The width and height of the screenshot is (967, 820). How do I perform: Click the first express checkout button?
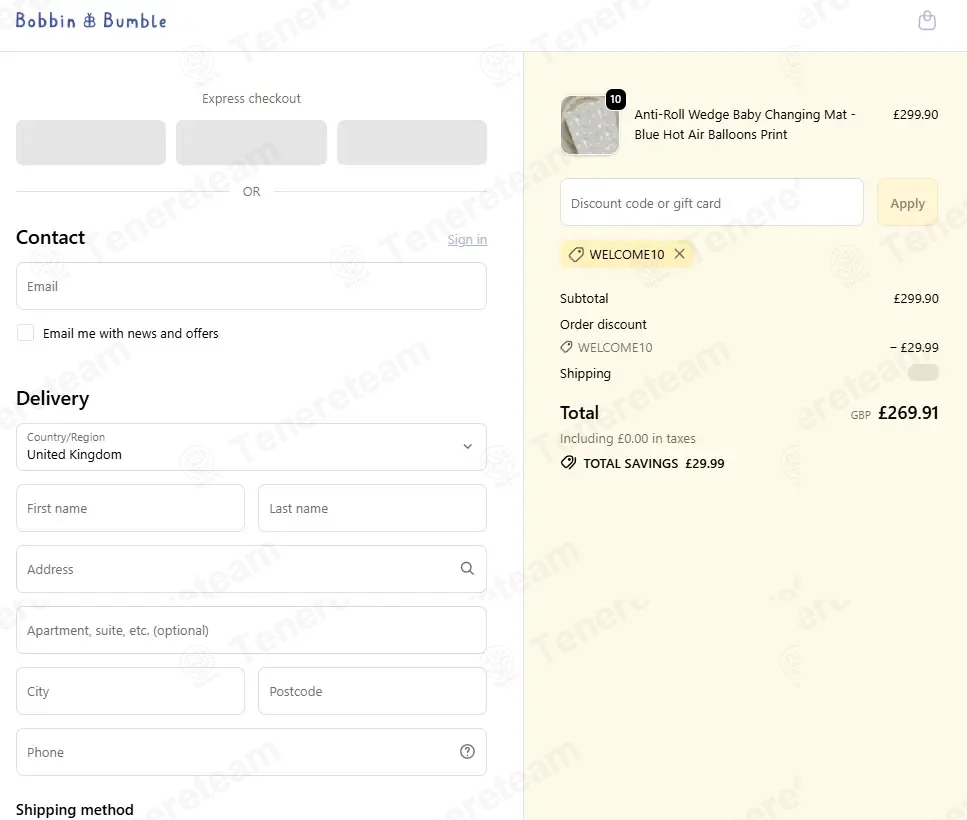pyautogui.click(x=91, y=143)
